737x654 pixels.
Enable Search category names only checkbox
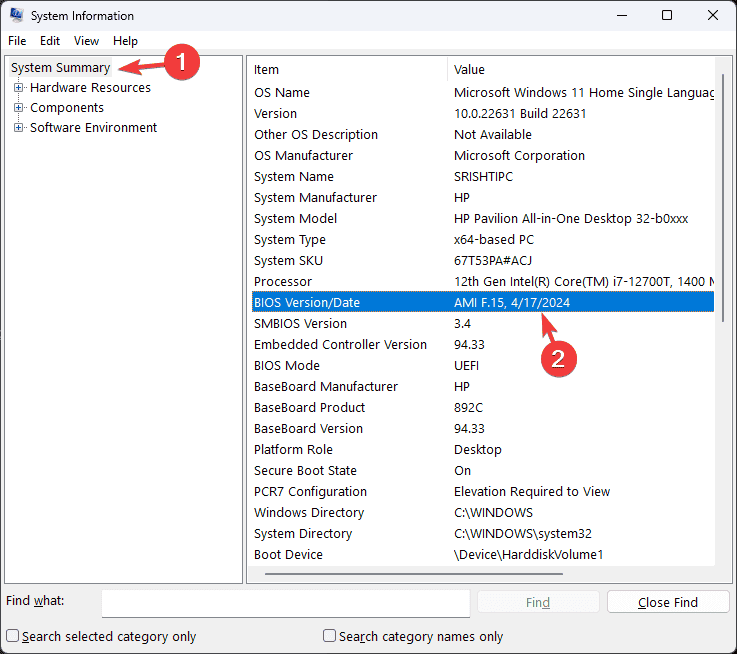(329, 636)
